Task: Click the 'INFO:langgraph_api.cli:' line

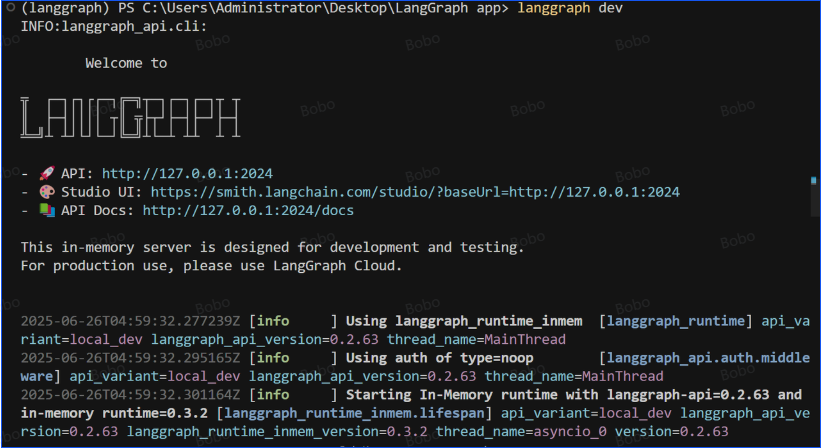Action: click(x=114, y=27)
